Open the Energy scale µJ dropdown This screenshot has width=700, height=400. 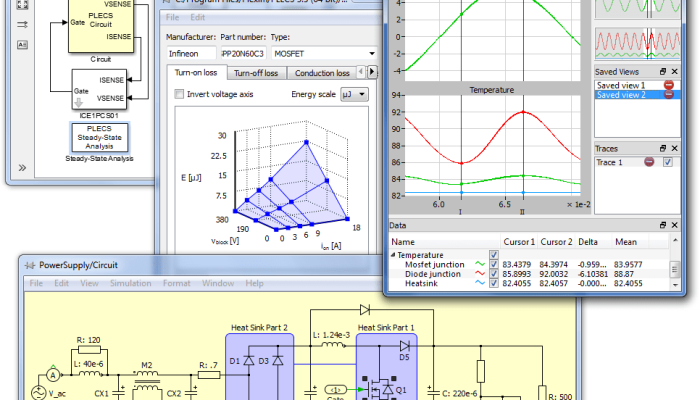click(354, 94)
